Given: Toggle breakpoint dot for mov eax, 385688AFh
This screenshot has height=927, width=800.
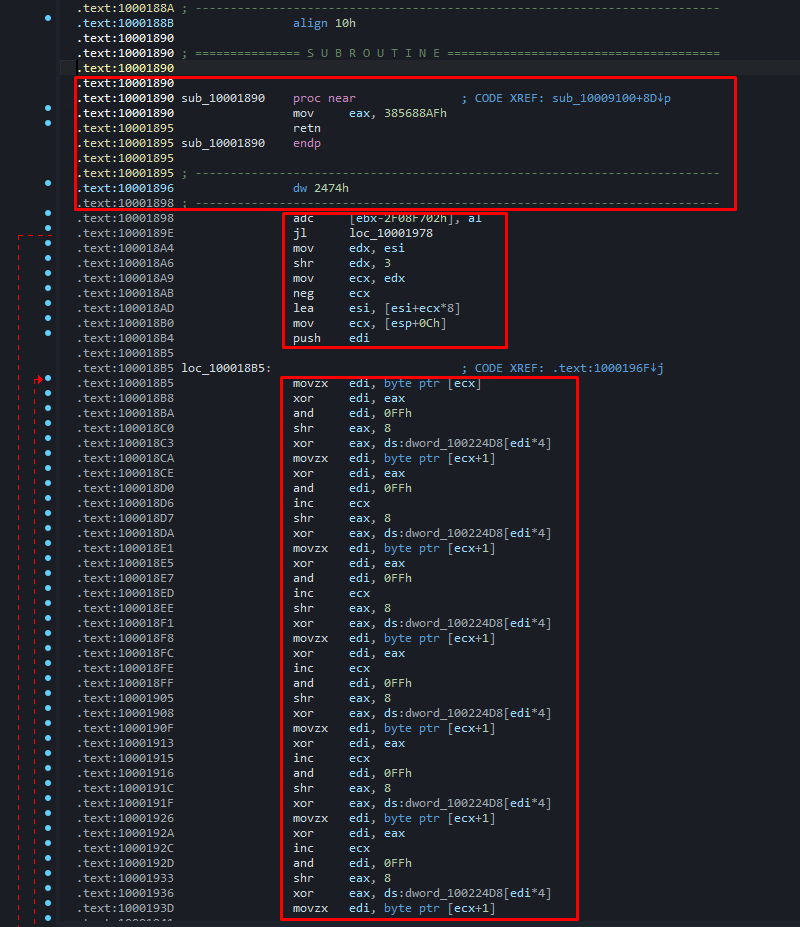Looking at the screenshot, I should pos(48,109).
